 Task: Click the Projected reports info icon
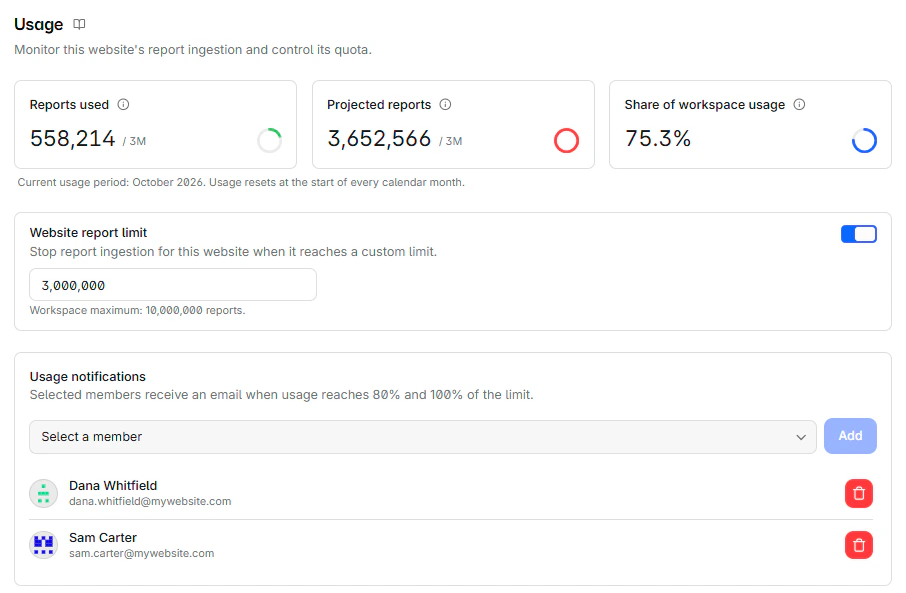(x=445, y=105)
